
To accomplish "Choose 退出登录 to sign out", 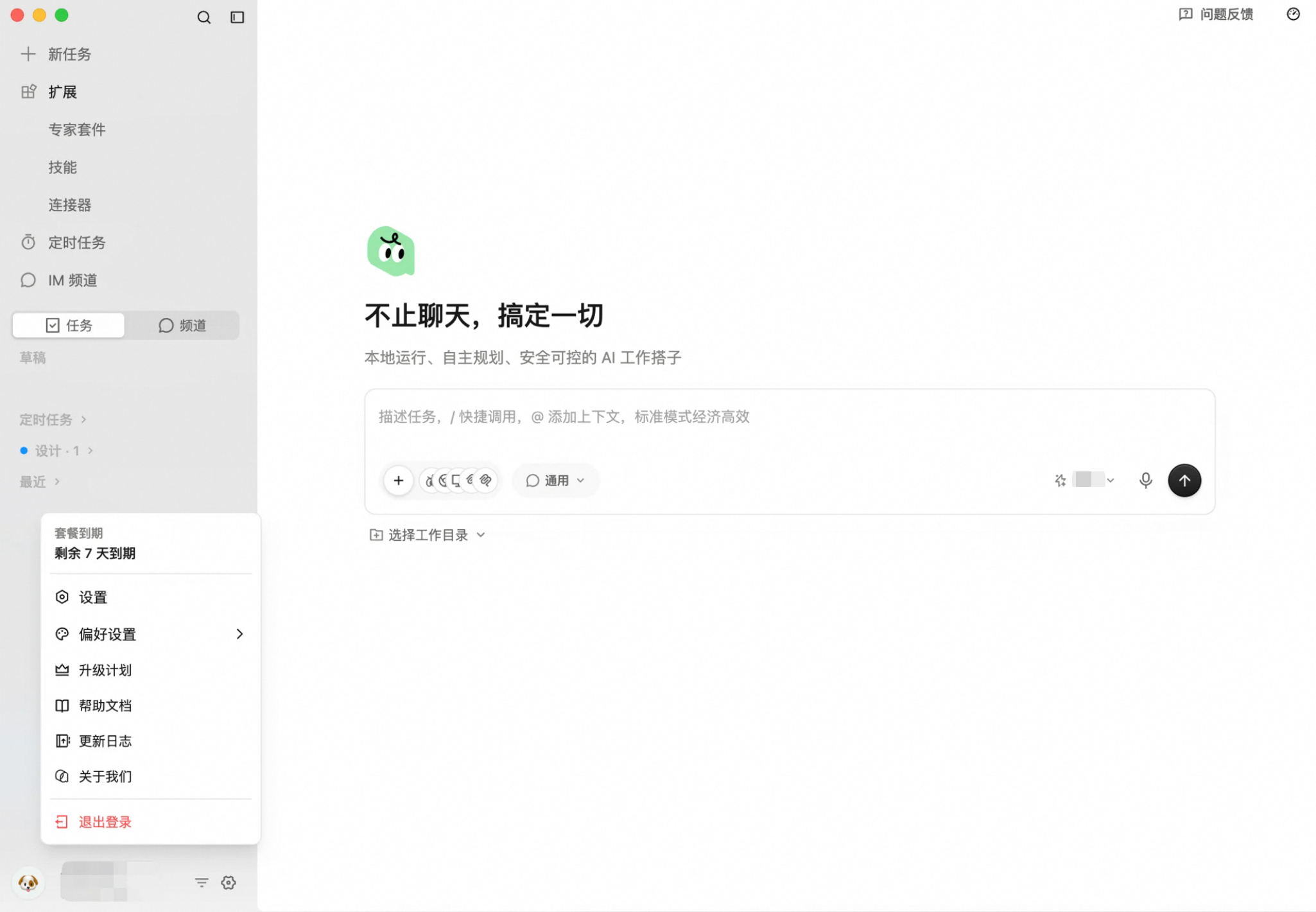I will 150,821.
